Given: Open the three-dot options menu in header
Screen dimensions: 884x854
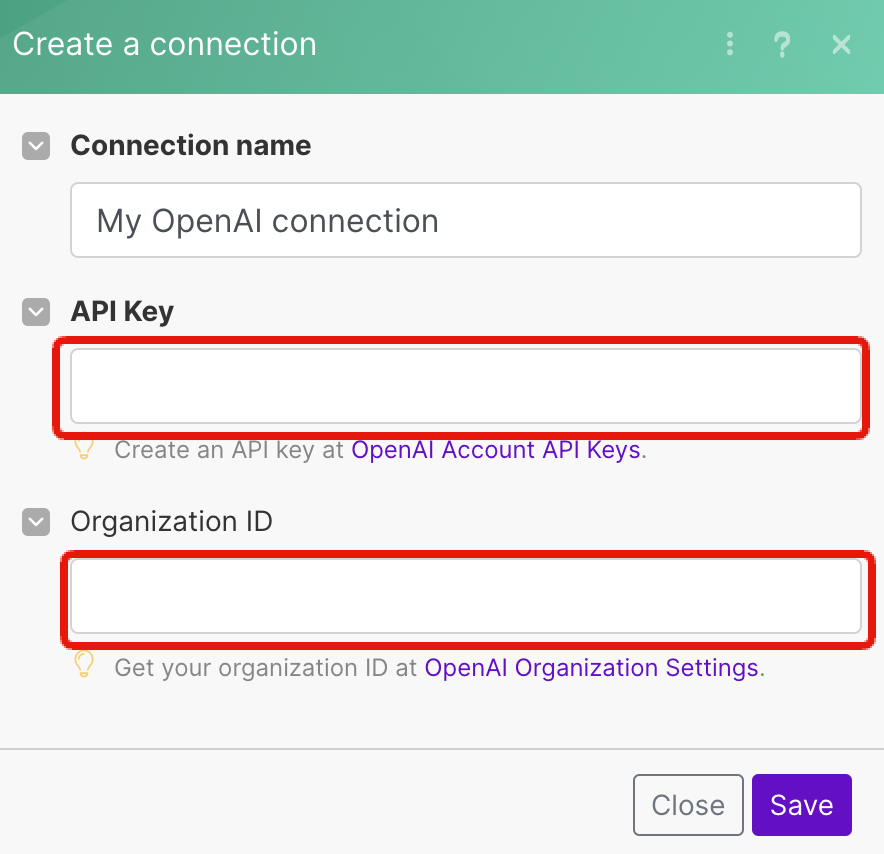Looking at the screenshot, I should 730,44.
